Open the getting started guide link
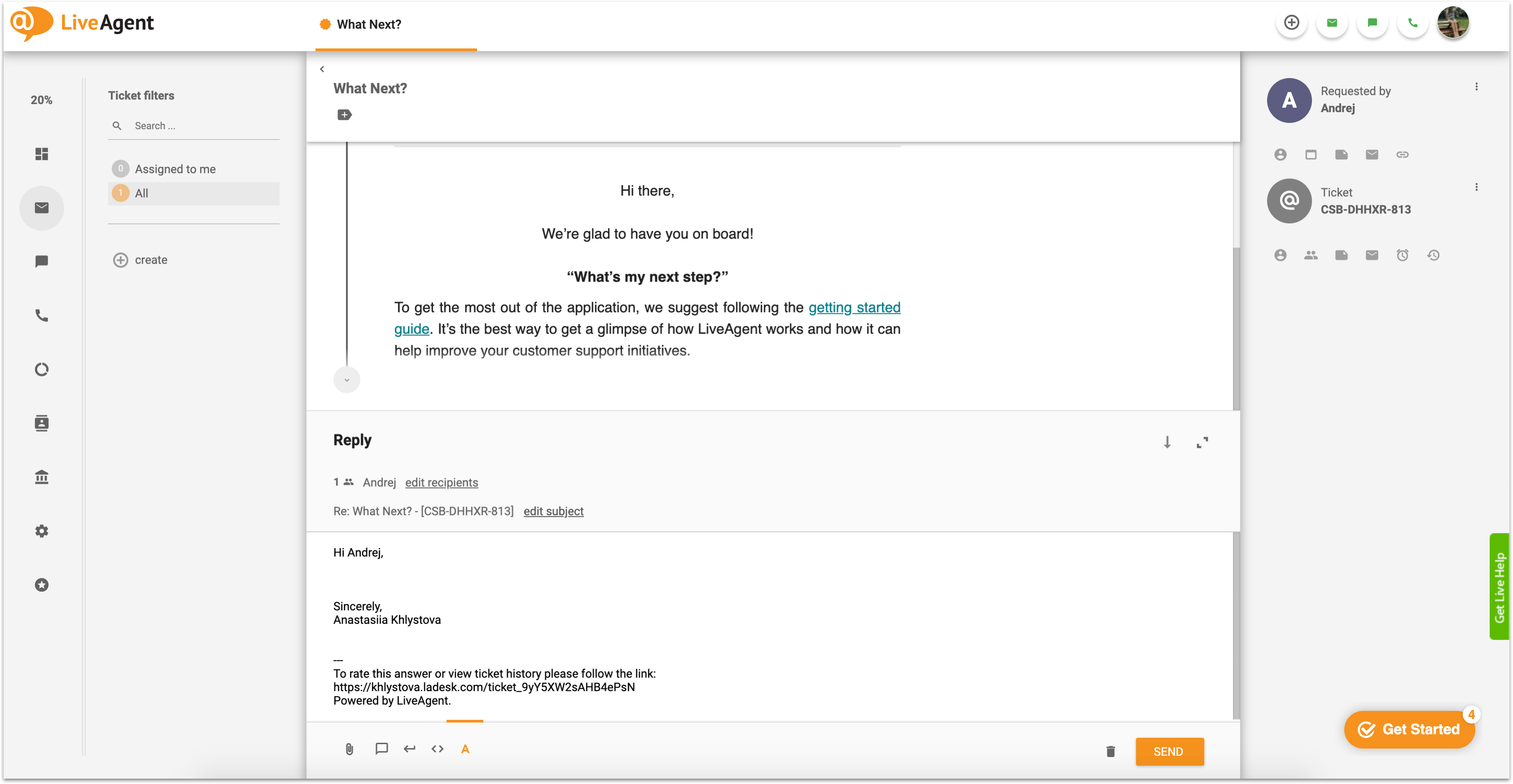 pos(854,307)
